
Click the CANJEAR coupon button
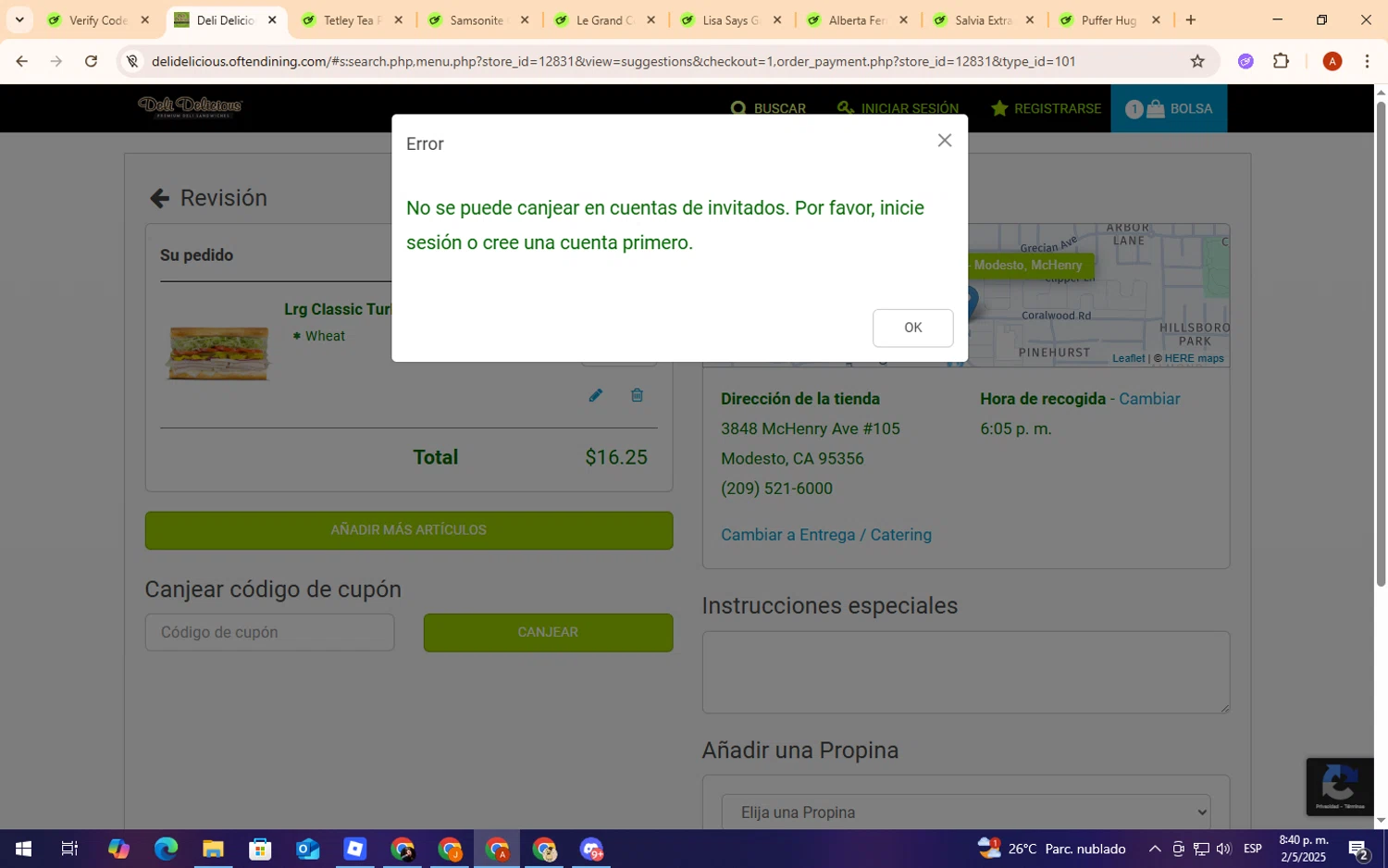click(548, 632)
